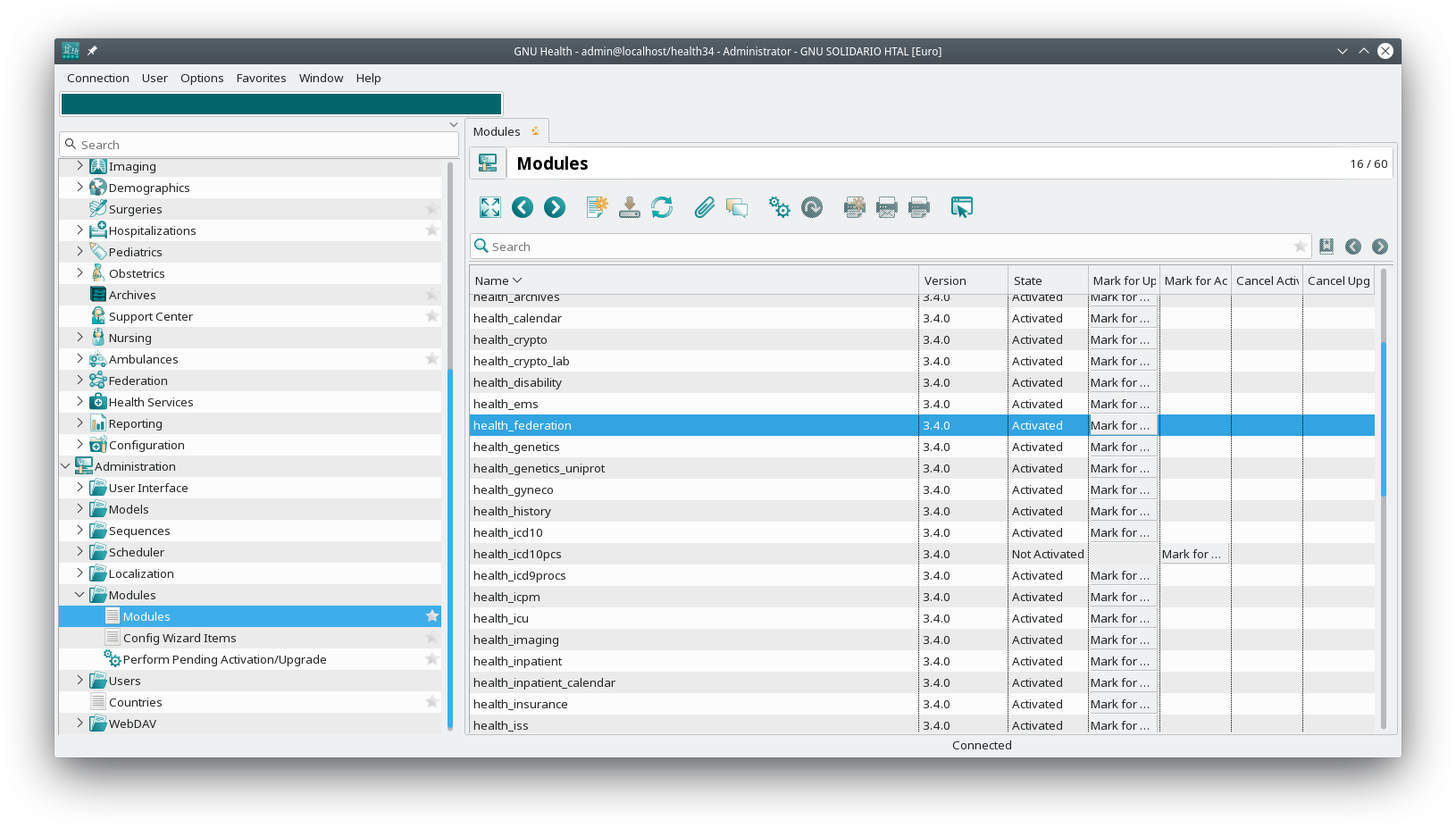Screen dimensions: 1456x828
Task: Click the GNU Health icon in title bar
Action: click(71, 51)
